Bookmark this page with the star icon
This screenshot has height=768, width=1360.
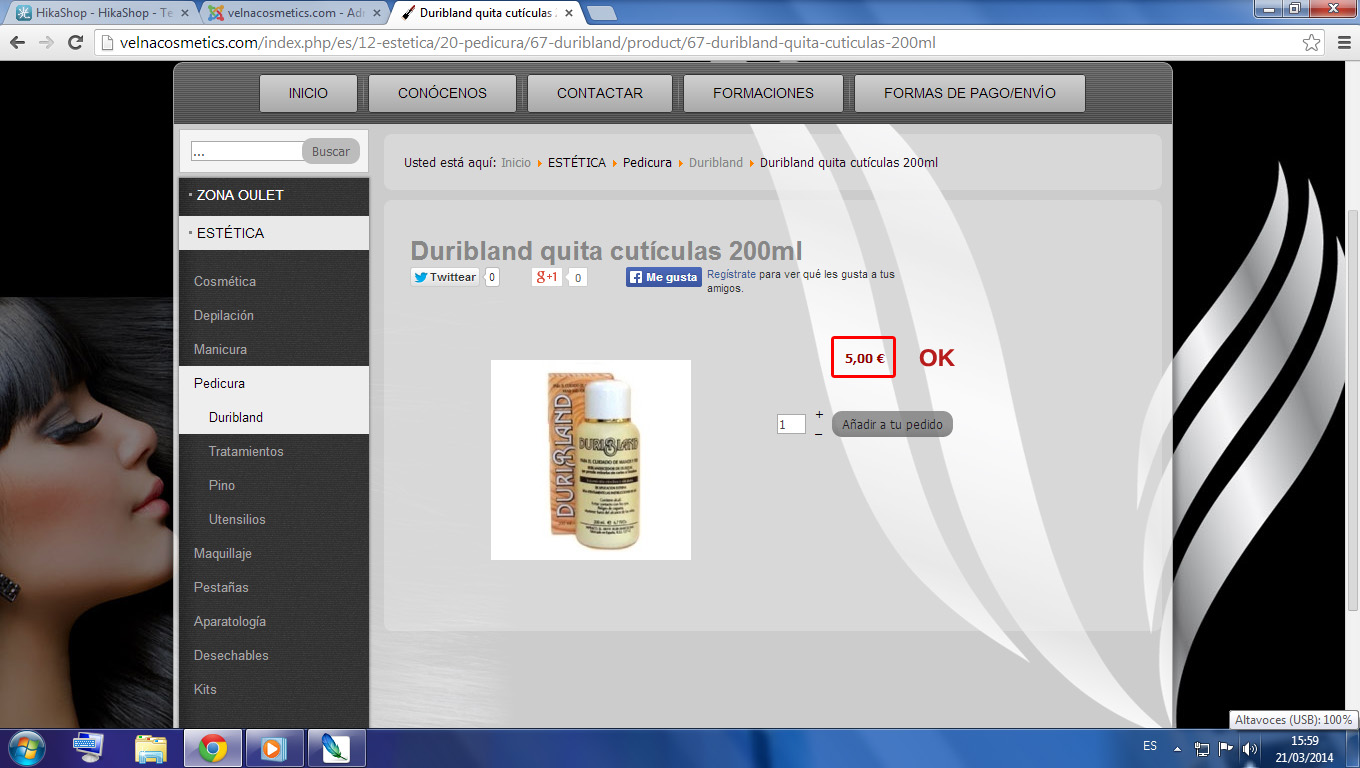pyautogui.click(x=1311, y=43)
